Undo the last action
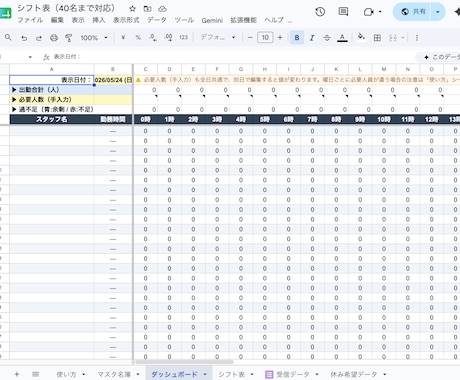The width and height of the screenshot is (460, 380). [x=24, y=38]
